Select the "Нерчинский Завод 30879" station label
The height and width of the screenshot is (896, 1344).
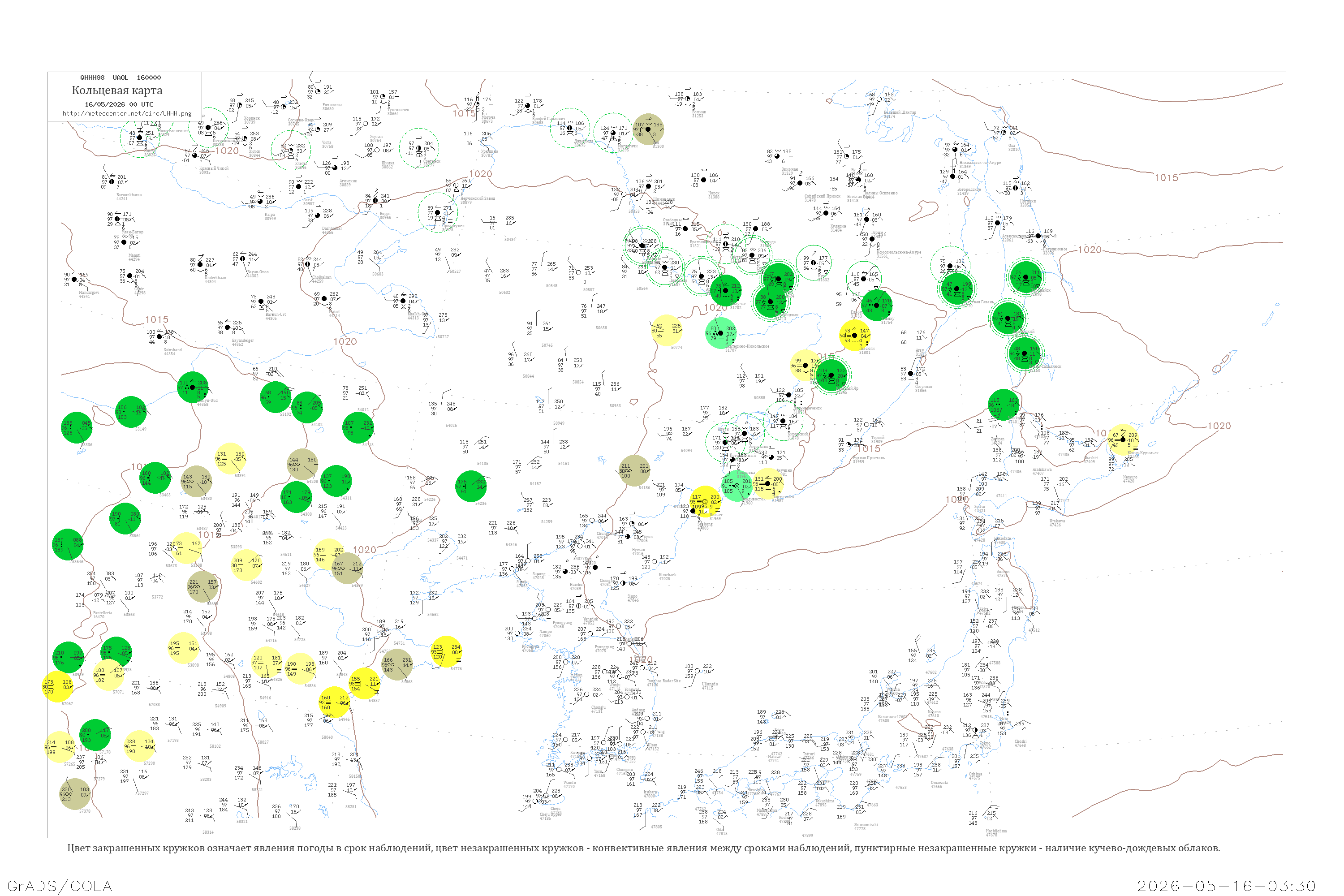point(478,201)
